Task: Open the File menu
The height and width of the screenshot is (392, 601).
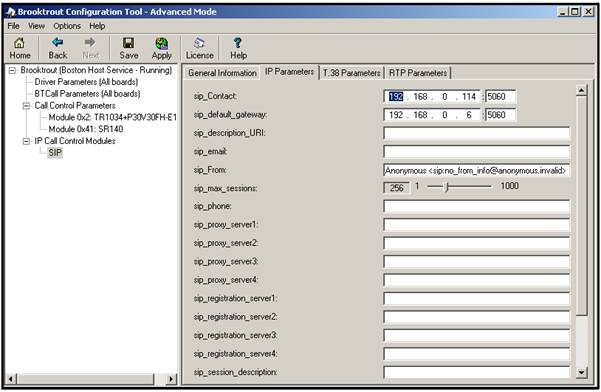Action: [13, 26]
